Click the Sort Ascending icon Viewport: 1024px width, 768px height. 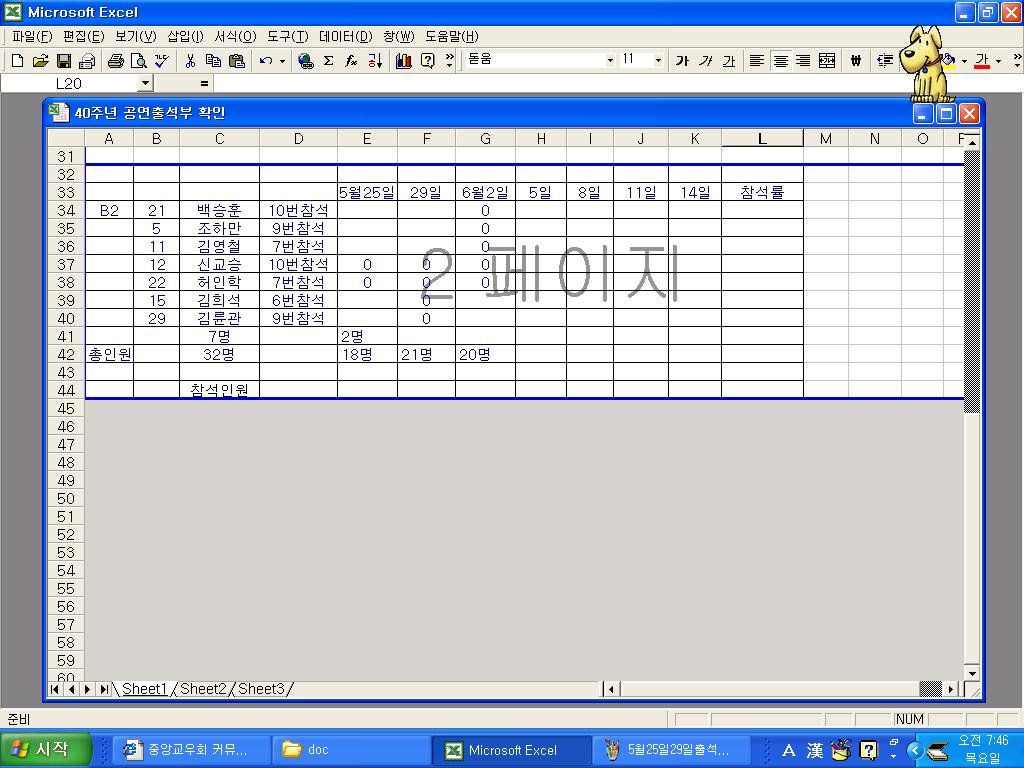tap(375, 61)
